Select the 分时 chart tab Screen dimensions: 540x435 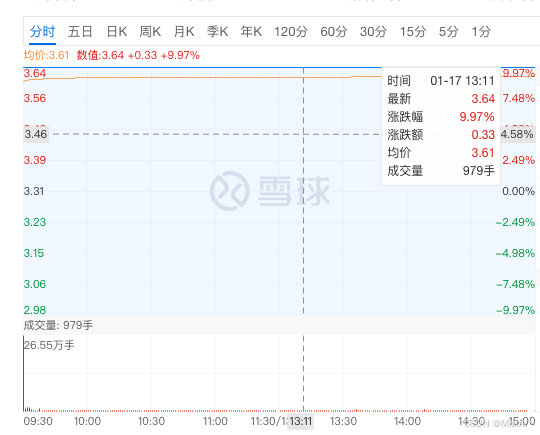point(42,32)
